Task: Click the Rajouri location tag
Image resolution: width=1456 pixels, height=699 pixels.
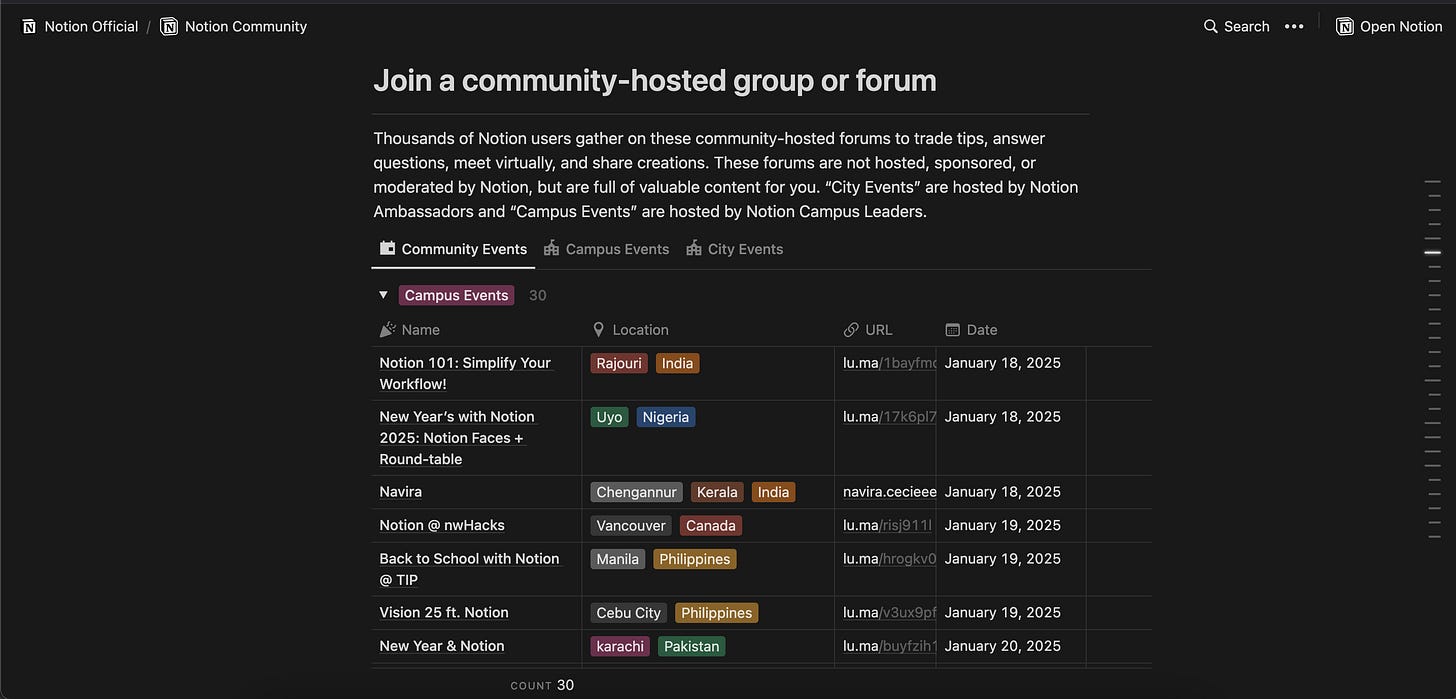Action: click(619, 363)
